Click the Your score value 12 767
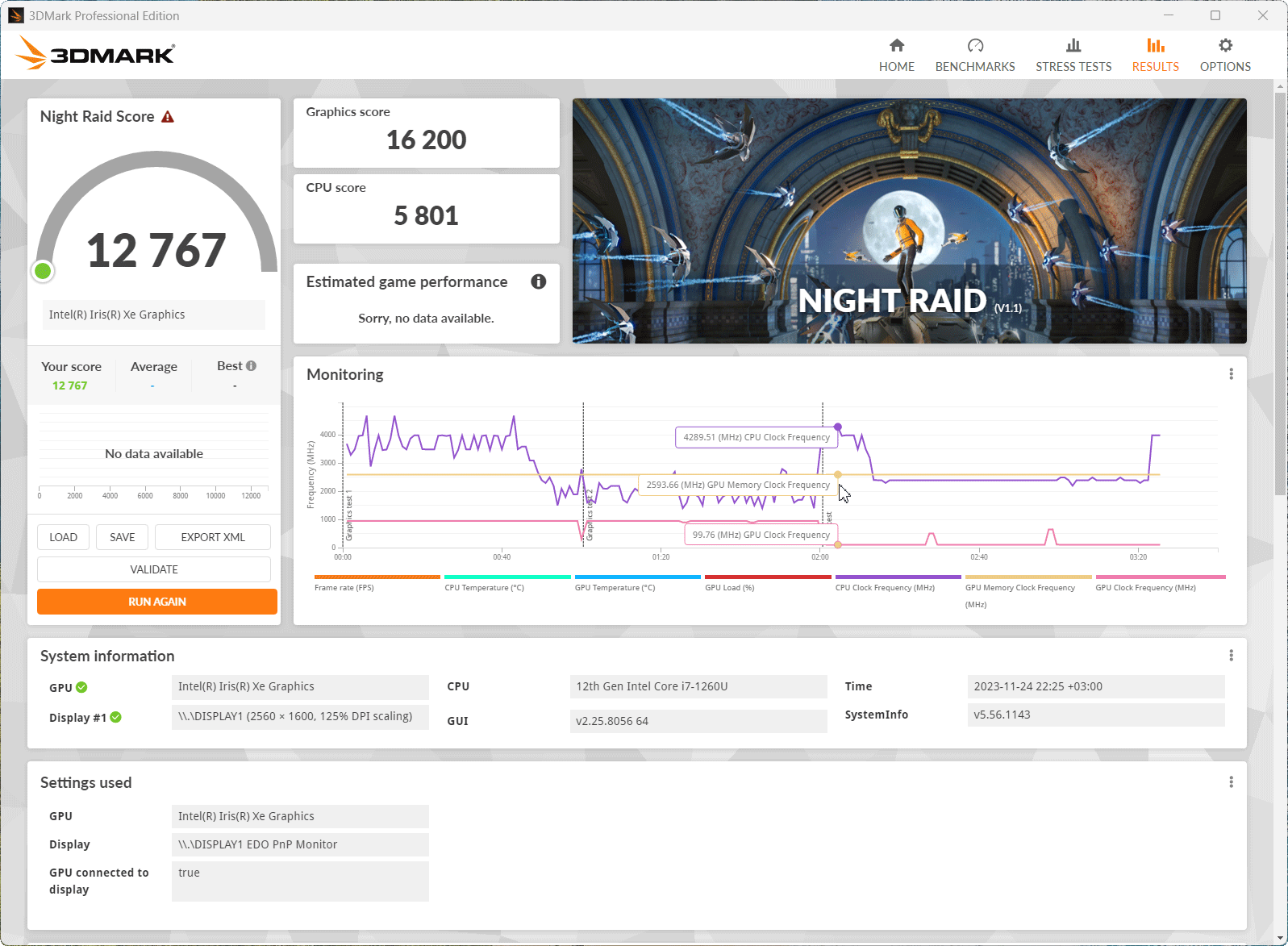 point(70,385)
